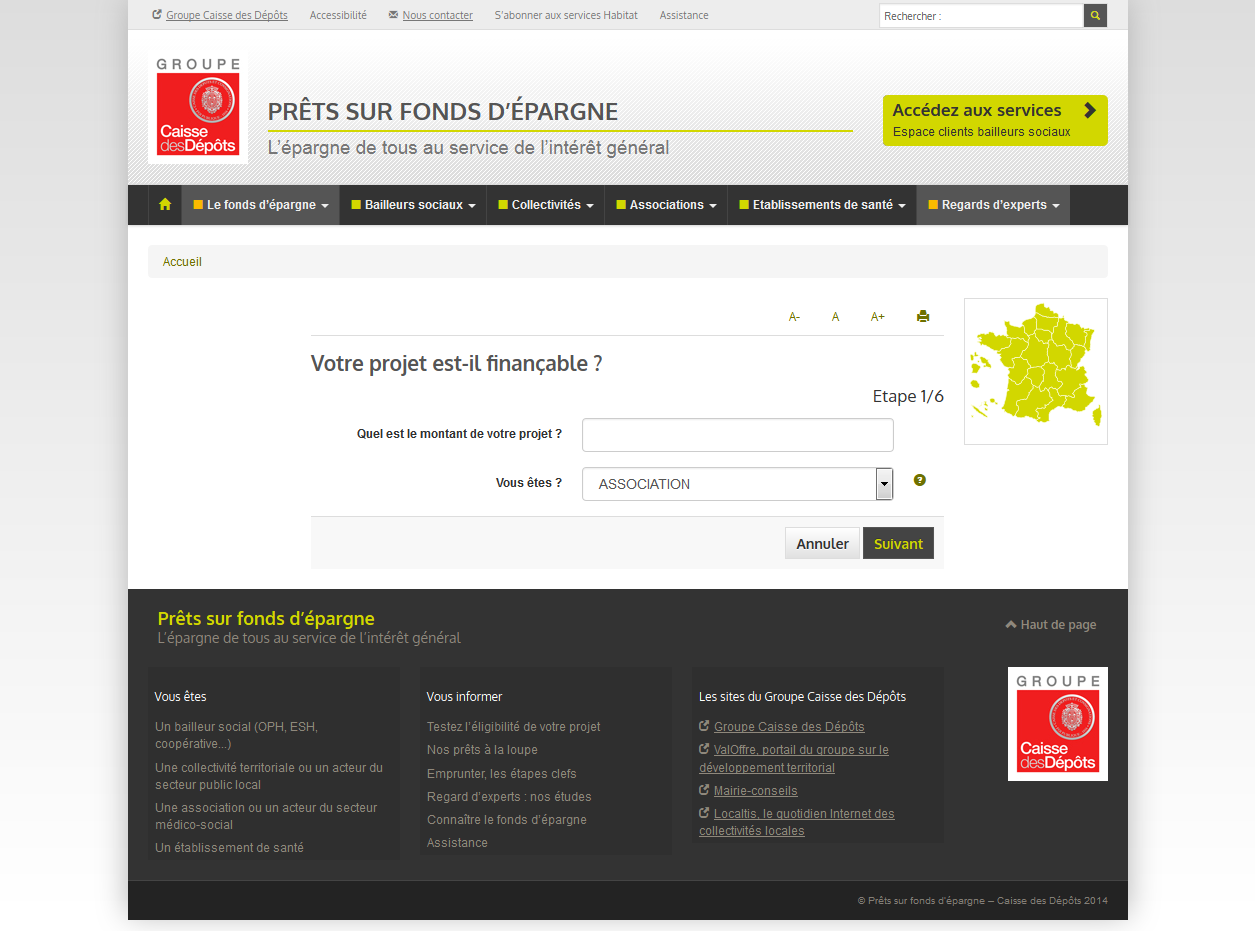Click the Annuler button
The height and width of the screenshot is (931, 1255).
point(822,543)
